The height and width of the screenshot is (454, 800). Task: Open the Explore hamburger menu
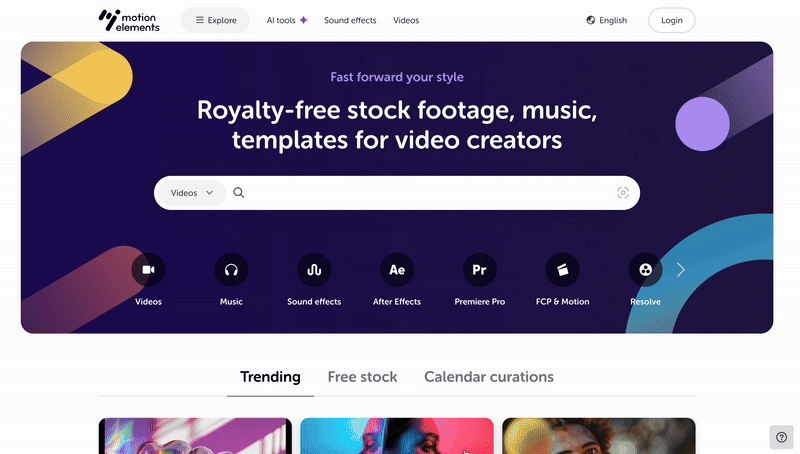point(215,20)
